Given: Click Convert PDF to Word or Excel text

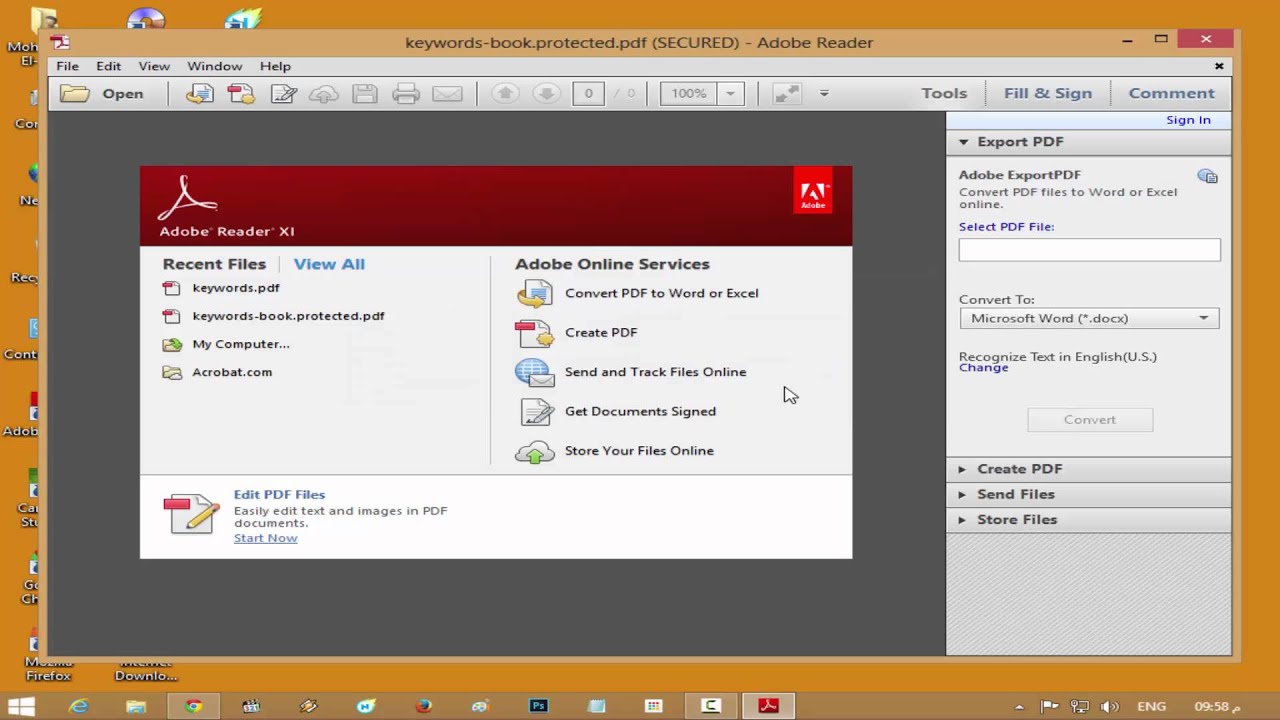Looking at the screenshot, I should [662, 293].
